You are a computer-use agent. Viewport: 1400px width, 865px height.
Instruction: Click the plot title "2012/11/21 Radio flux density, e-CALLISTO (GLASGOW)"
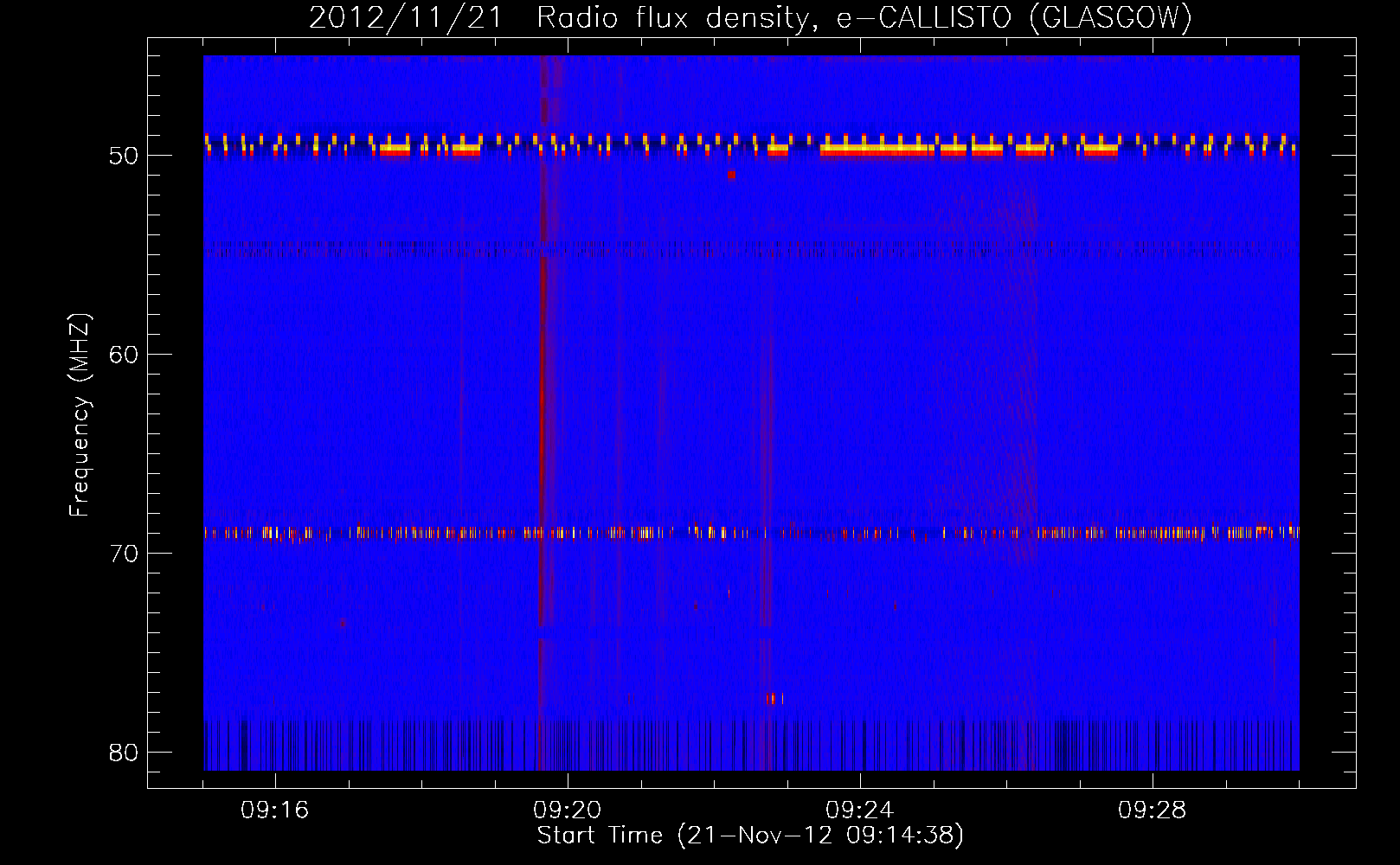[750, 17]
